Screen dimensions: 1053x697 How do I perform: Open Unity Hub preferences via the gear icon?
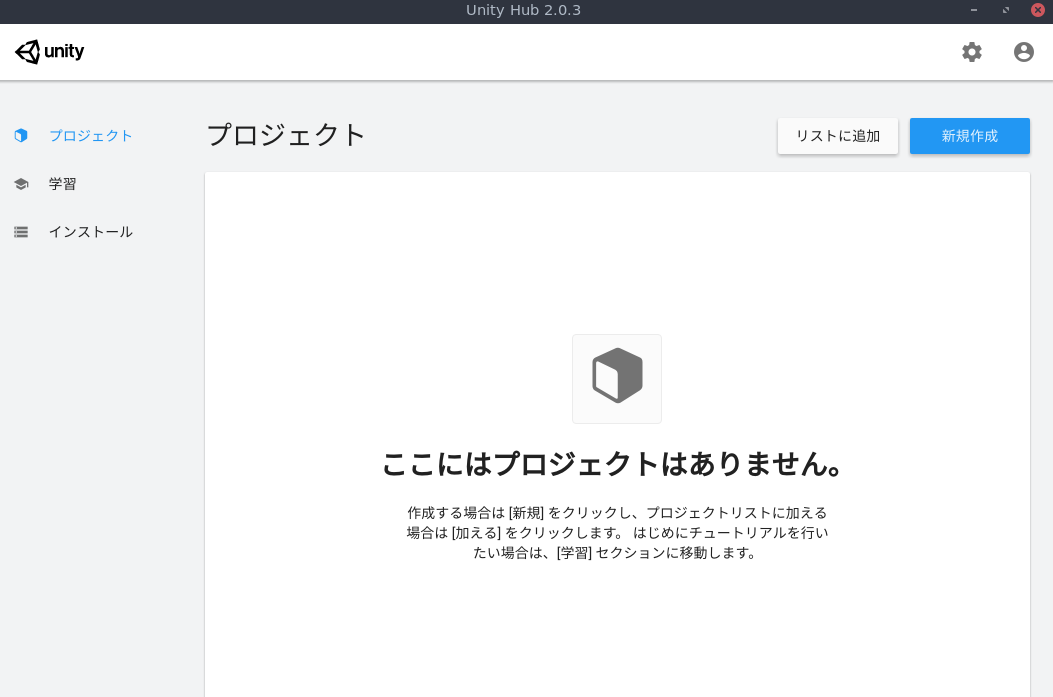(x=971, y=52)
